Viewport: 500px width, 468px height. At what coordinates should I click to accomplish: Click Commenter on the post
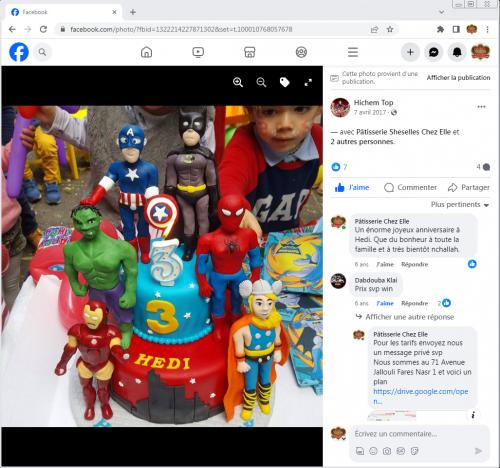point(410,187)
